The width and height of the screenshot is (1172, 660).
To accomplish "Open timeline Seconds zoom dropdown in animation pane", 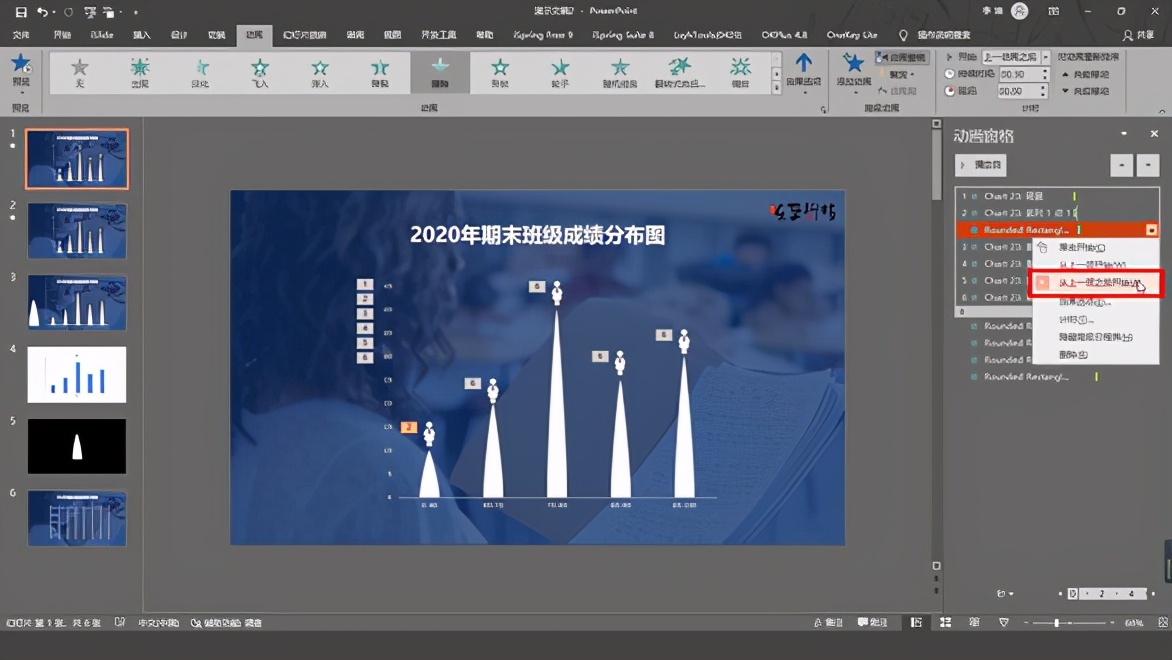I will tap(1005, 593).
